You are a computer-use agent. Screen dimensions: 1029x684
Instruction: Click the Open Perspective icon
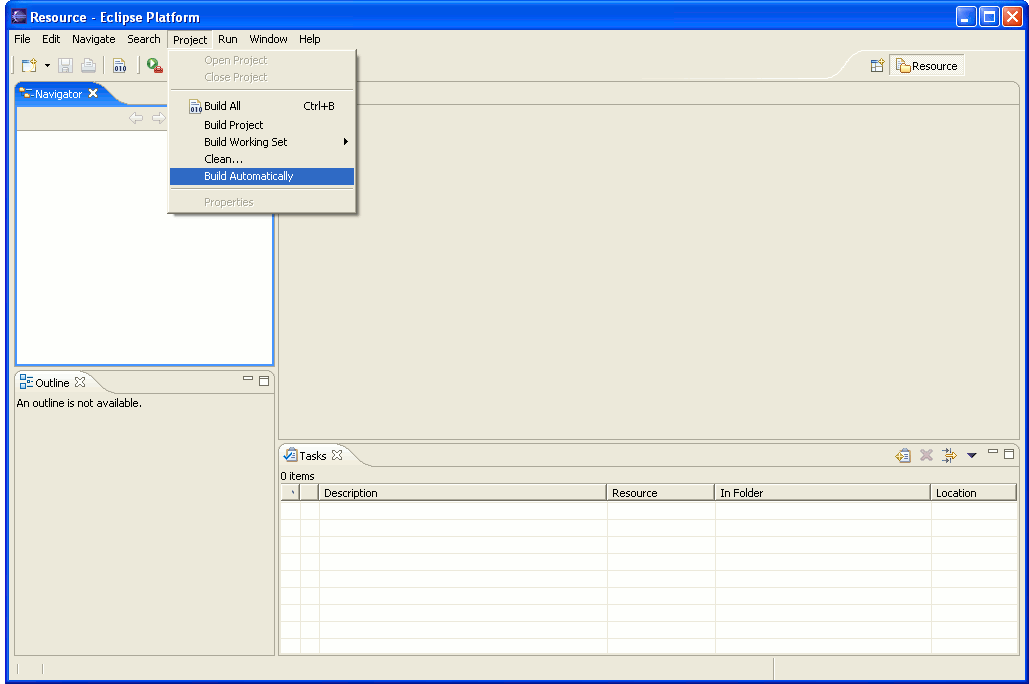[x=877, y=66]
